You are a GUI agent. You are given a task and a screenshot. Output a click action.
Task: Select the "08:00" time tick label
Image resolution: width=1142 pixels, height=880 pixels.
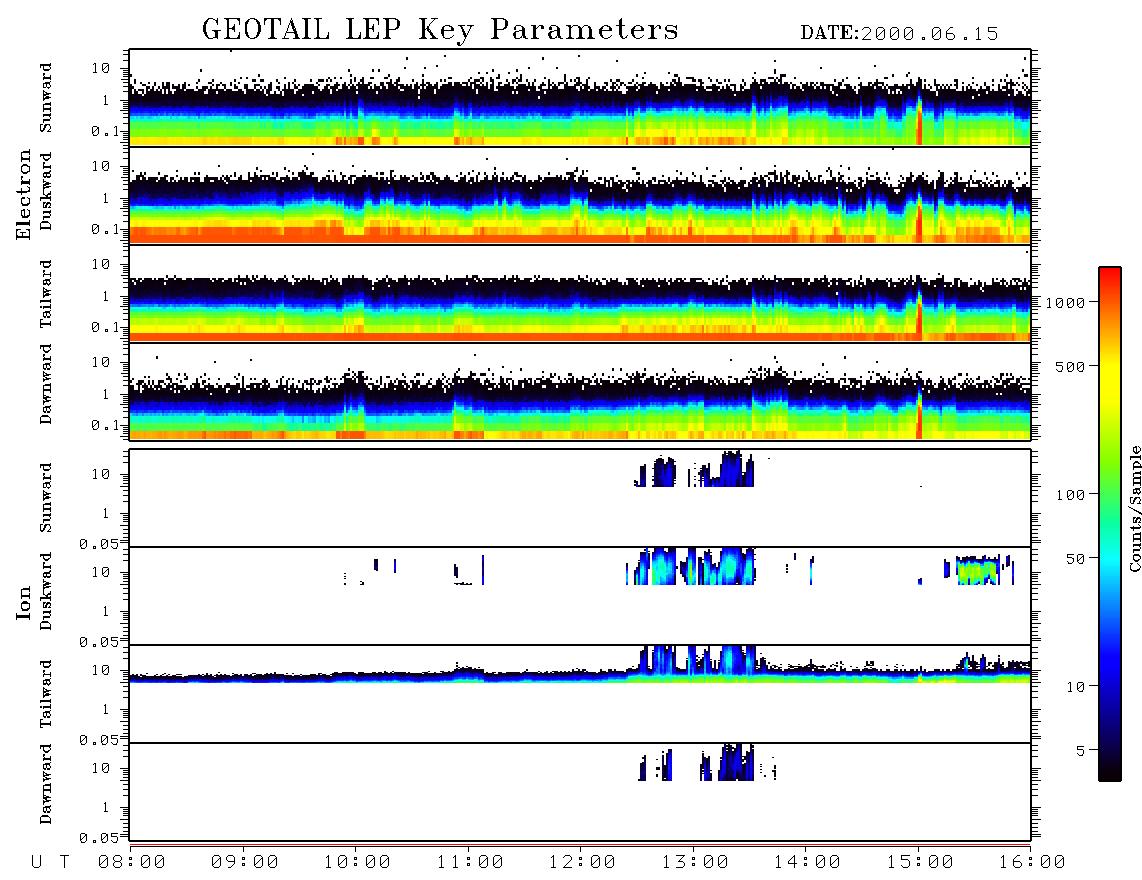132,863
